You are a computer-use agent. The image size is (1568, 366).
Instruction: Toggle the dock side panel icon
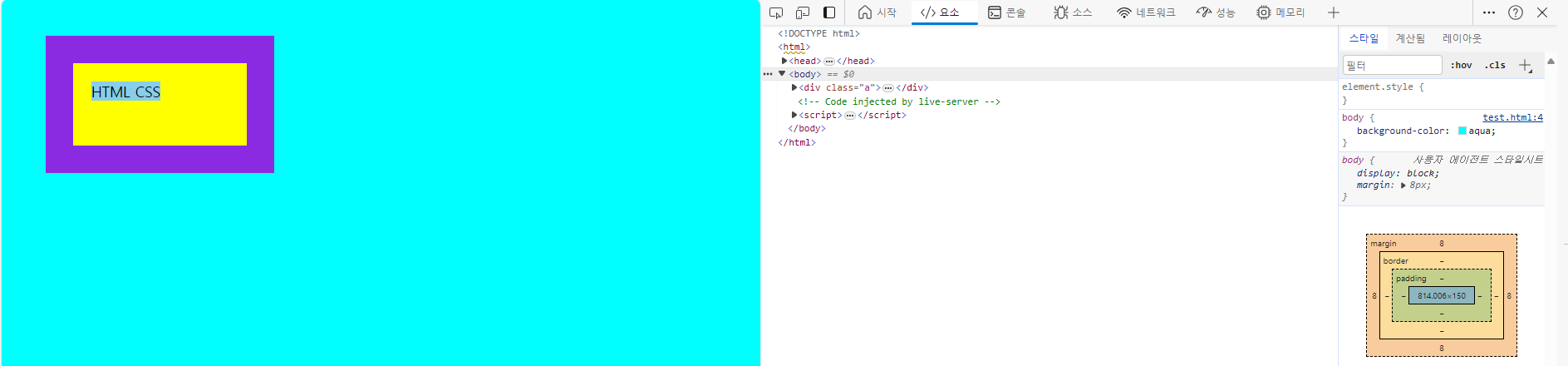829,12
